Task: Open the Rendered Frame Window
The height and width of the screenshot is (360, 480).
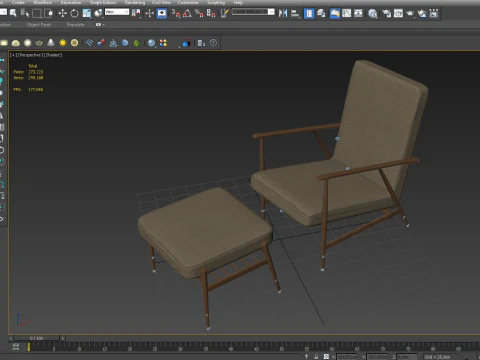Action: coord(398,13)
